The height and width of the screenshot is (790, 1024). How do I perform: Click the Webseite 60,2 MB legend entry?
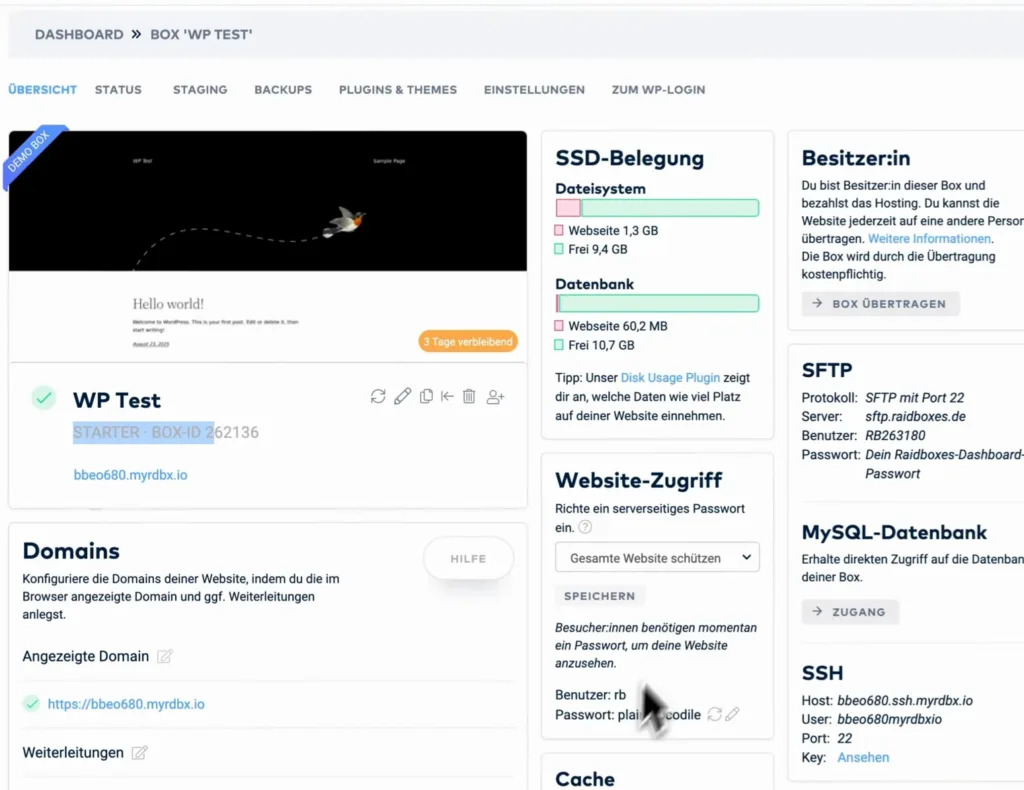pos(611,326)
